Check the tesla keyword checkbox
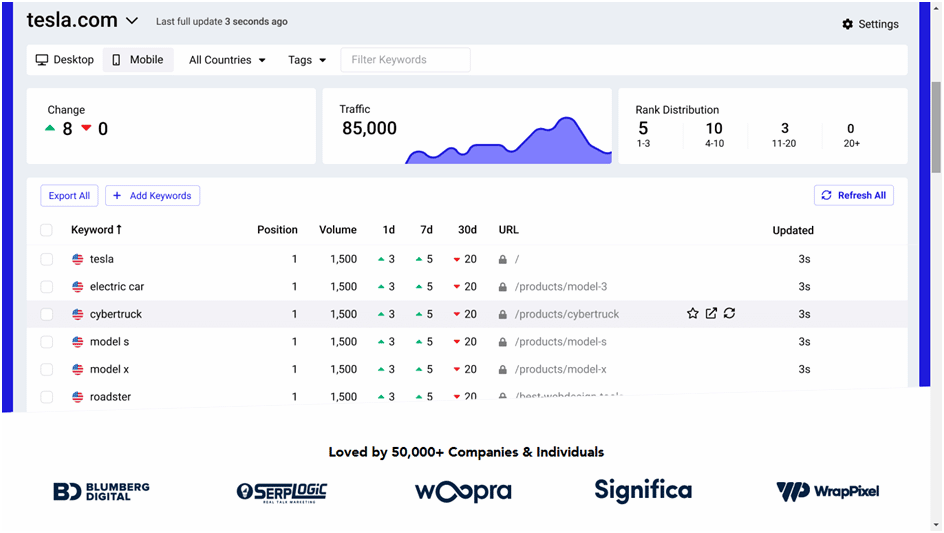The image size is (944, 533). (46, 259)
